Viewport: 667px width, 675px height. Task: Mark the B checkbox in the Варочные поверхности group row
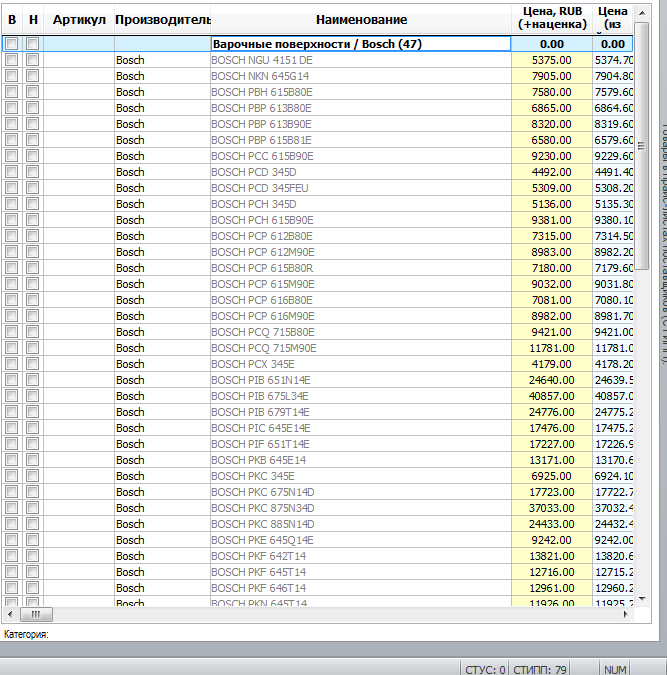12,43
